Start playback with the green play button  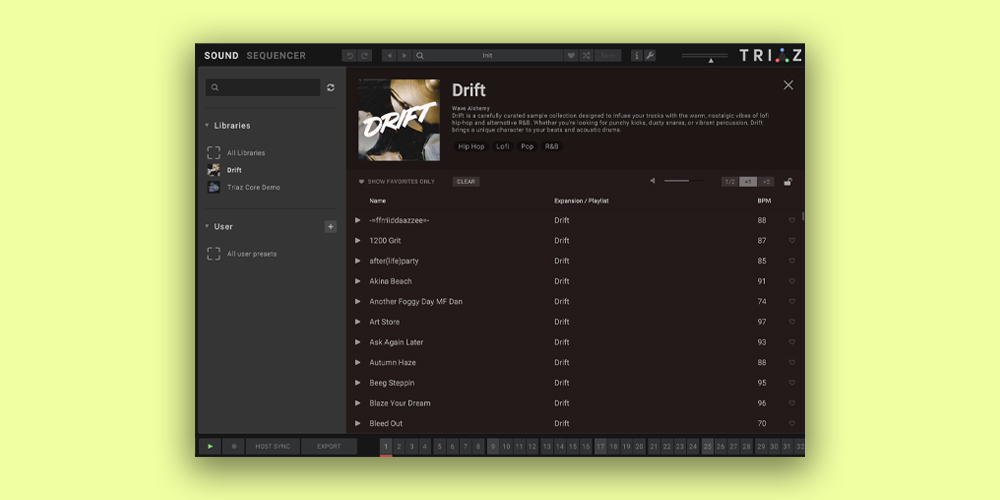tap(210, 446)
